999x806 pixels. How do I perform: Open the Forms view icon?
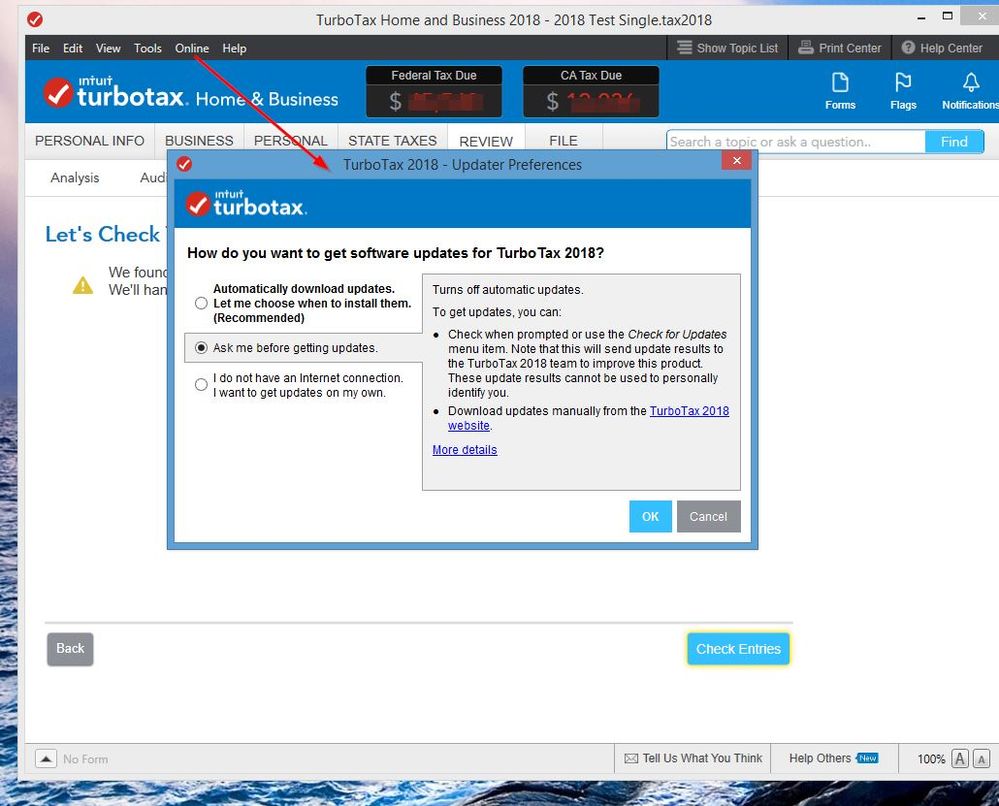(840, 91)
